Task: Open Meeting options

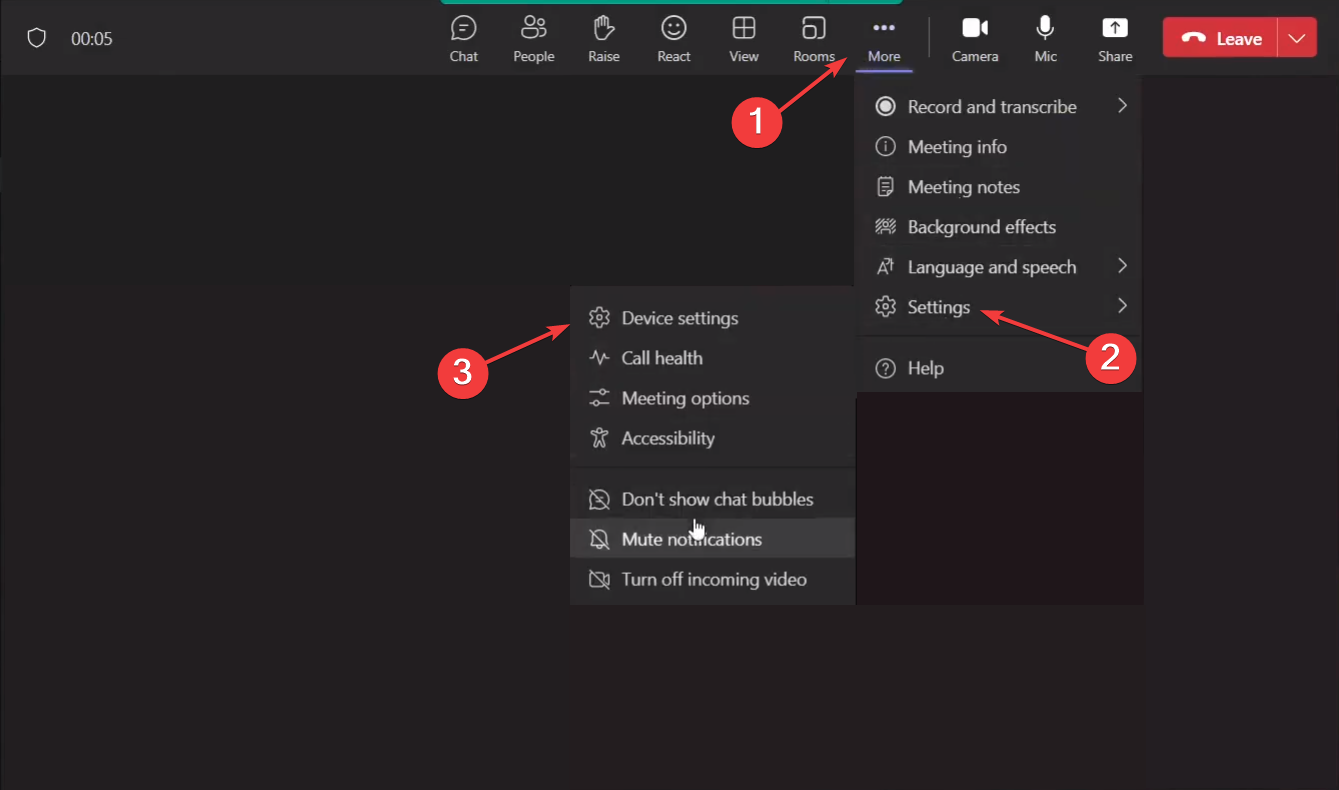Action: click(712, 398)
